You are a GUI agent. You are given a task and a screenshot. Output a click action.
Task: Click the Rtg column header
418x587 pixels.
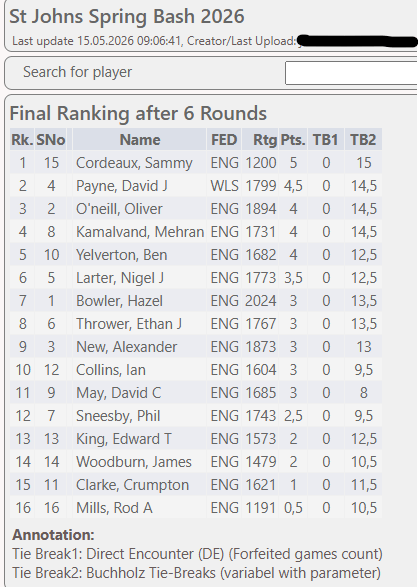click(x=265, y=140)
